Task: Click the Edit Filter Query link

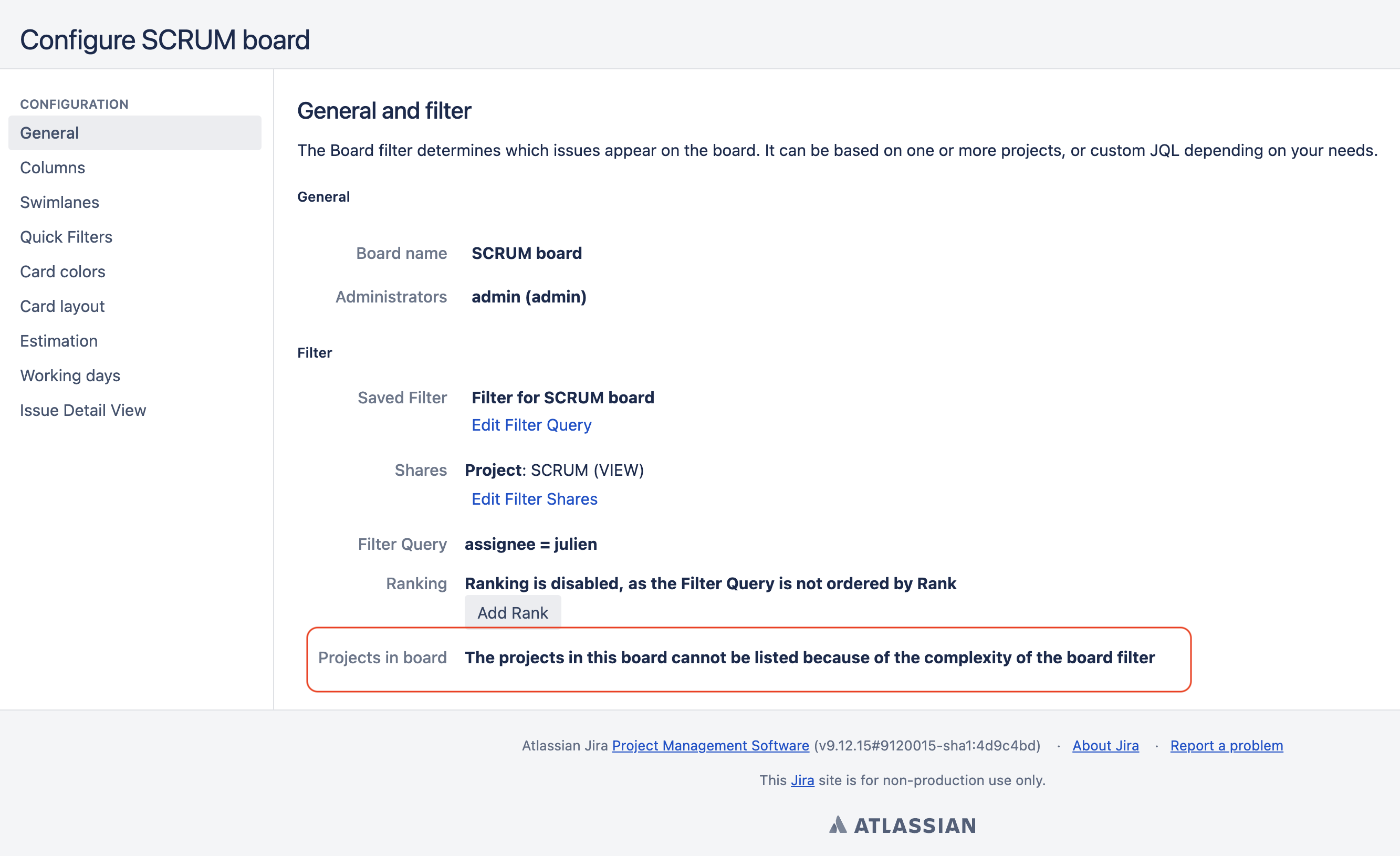Action: click(531, 425)
